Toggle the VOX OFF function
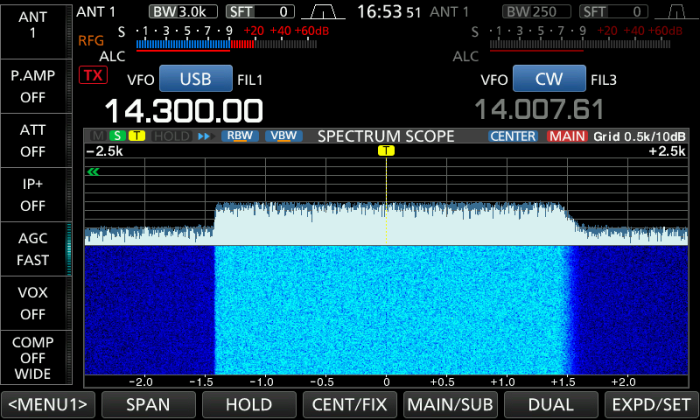Image resolution: width=700 pixels, height=420 pixels. tap(36, 304)
